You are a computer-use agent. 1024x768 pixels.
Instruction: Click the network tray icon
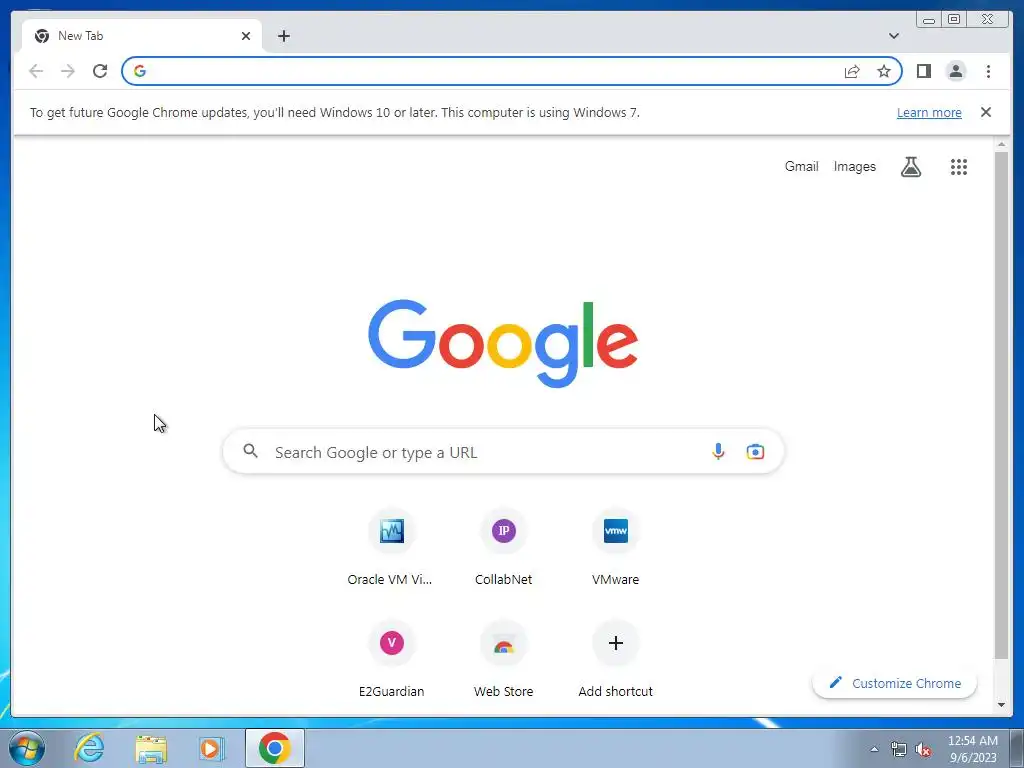[x=899, y=750]
